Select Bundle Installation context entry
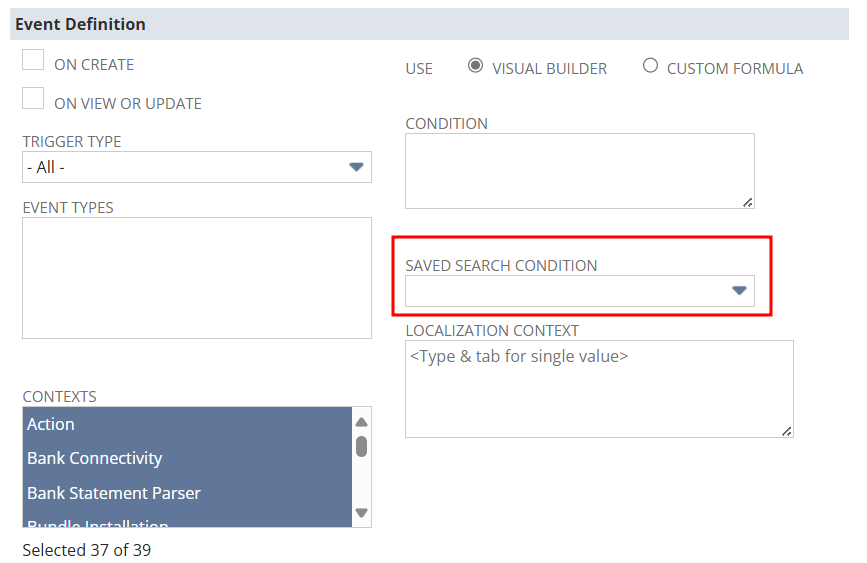 186,522
